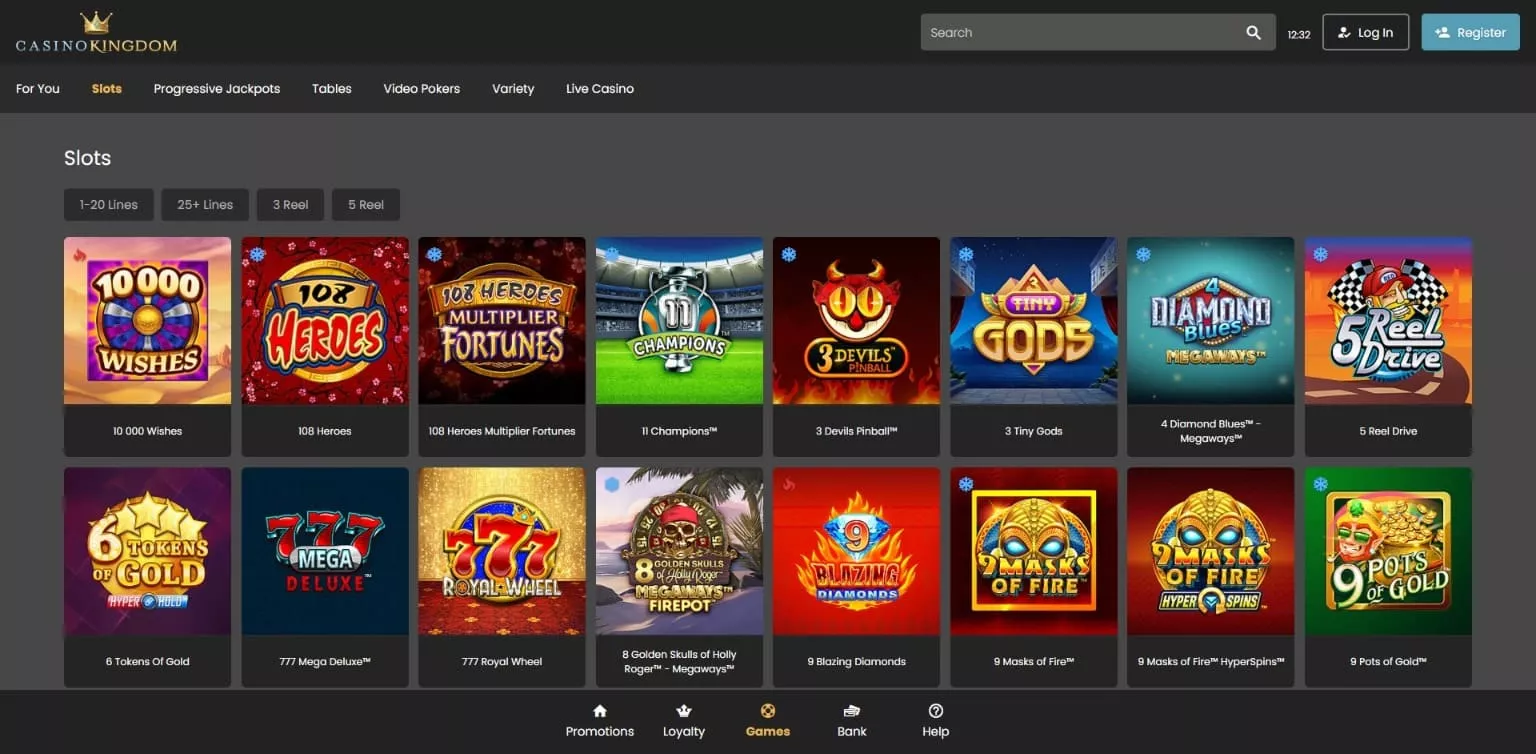Filter slots by 25+ Lines
The height and width of the screenshot is (754, 1536).
(205, 205)
